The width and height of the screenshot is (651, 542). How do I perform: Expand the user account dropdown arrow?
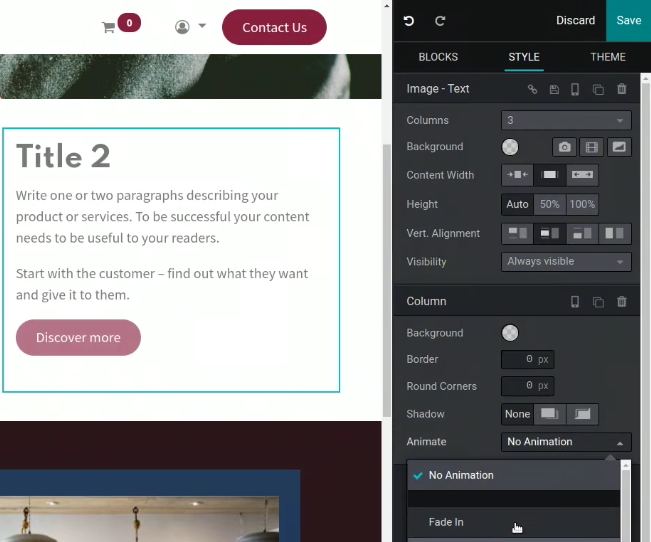pyautogui.click(x=202, y=26)
